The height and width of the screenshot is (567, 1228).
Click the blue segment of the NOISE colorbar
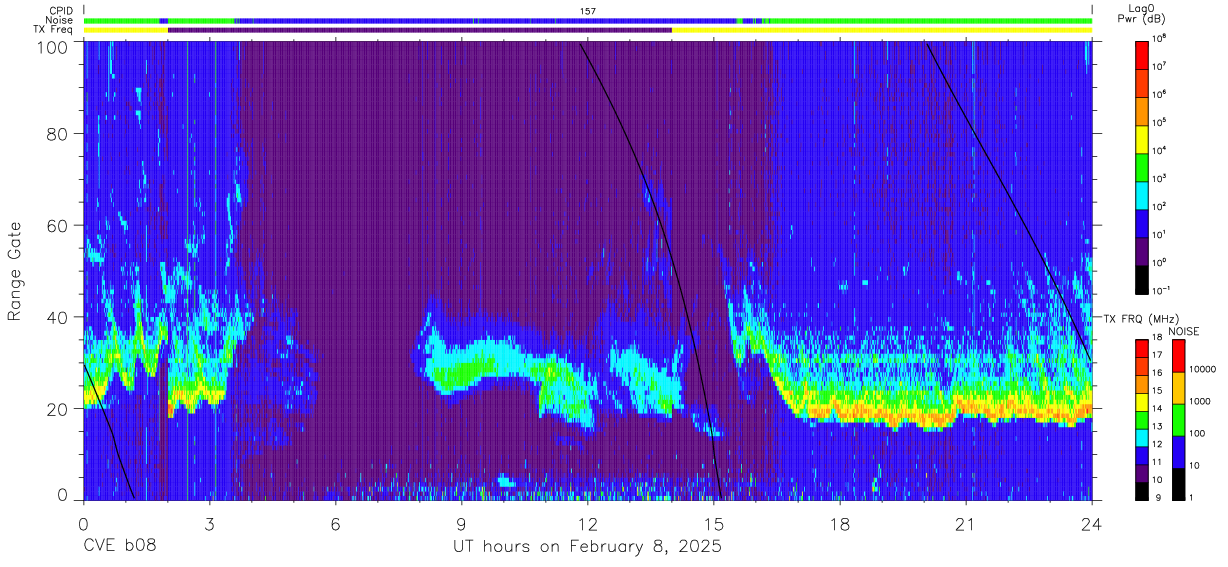[x=1178, y=451]
